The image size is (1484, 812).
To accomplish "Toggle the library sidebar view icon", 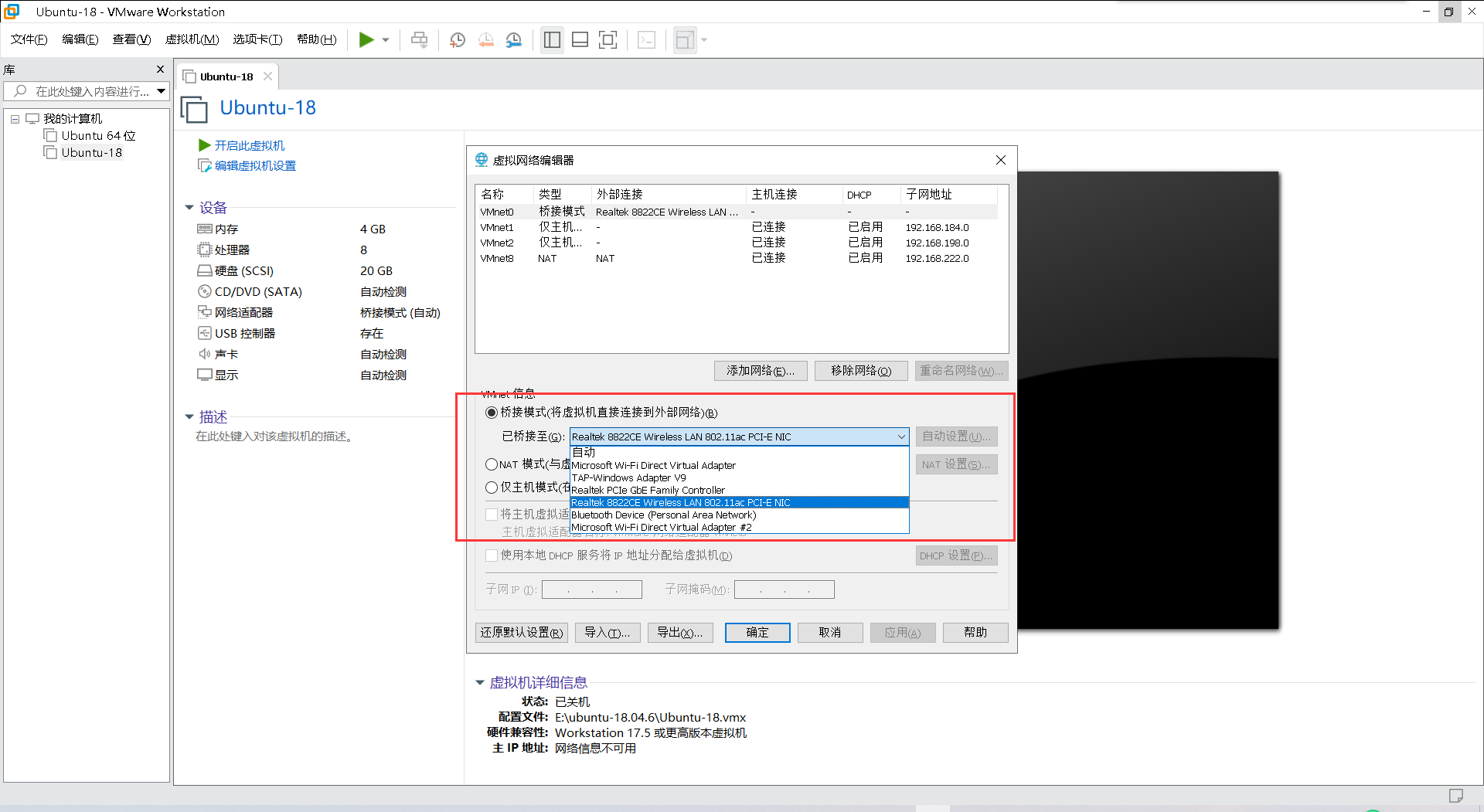I will (x=552, y=39).
